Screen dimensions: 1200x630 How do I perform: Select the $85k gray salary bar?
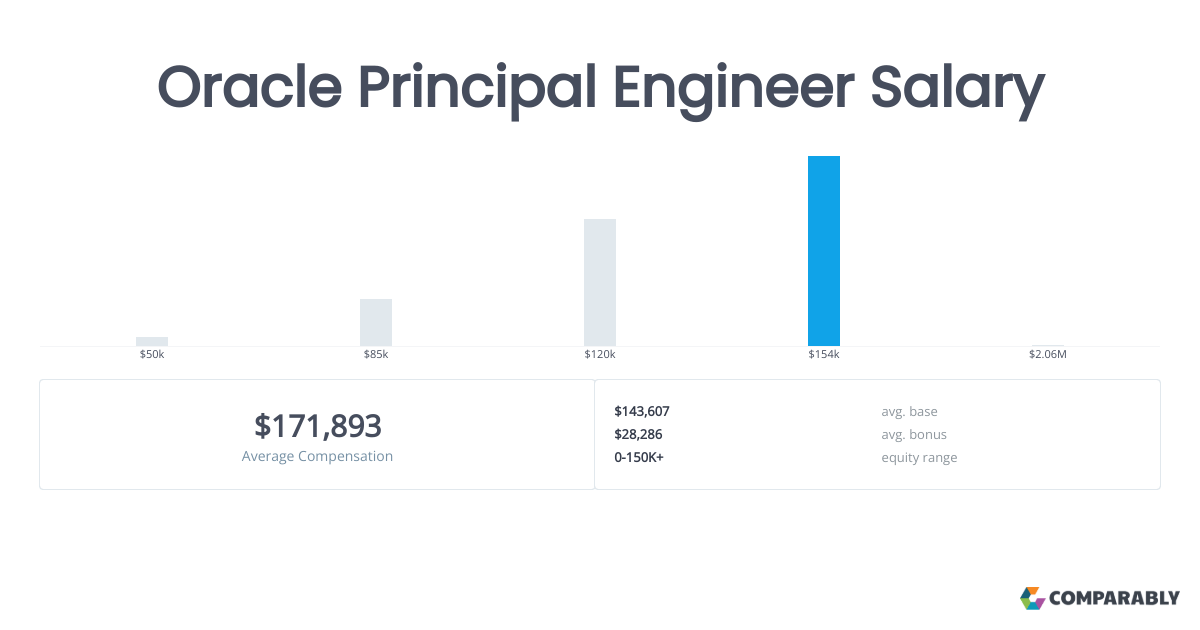coord(376,322)
